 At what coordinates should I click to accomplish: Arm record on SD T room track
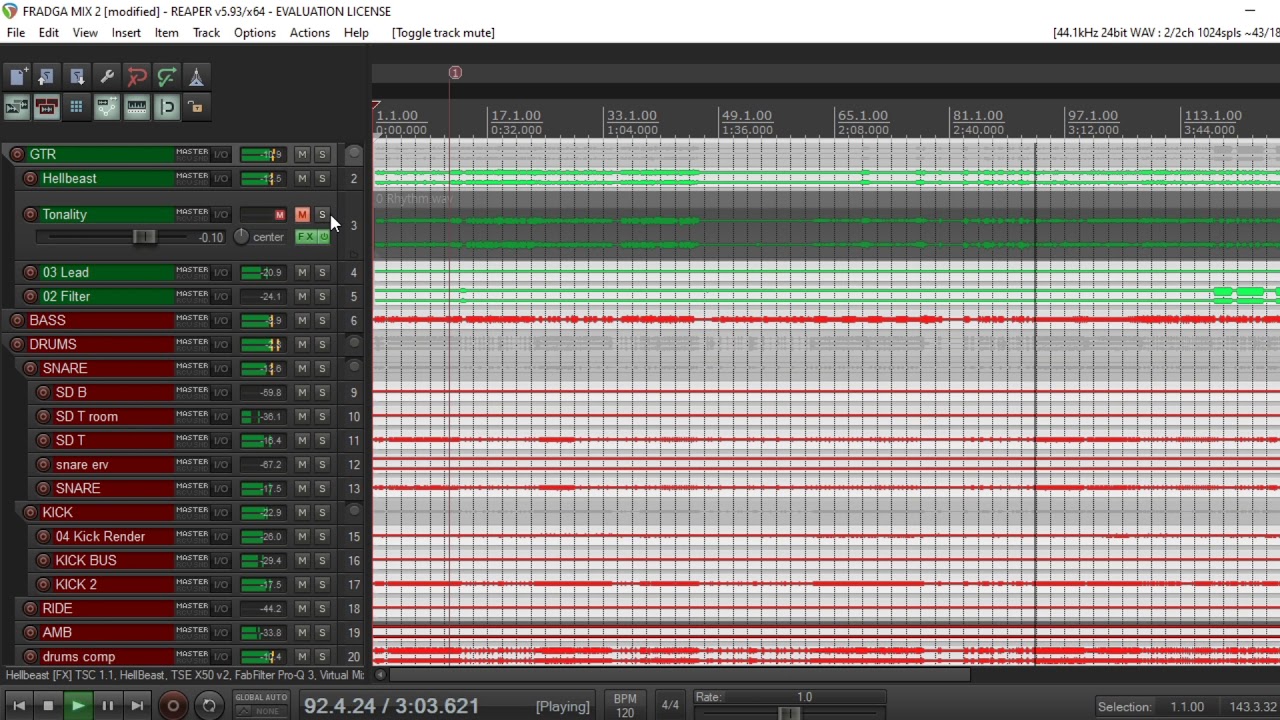click(x=43, y=416)
